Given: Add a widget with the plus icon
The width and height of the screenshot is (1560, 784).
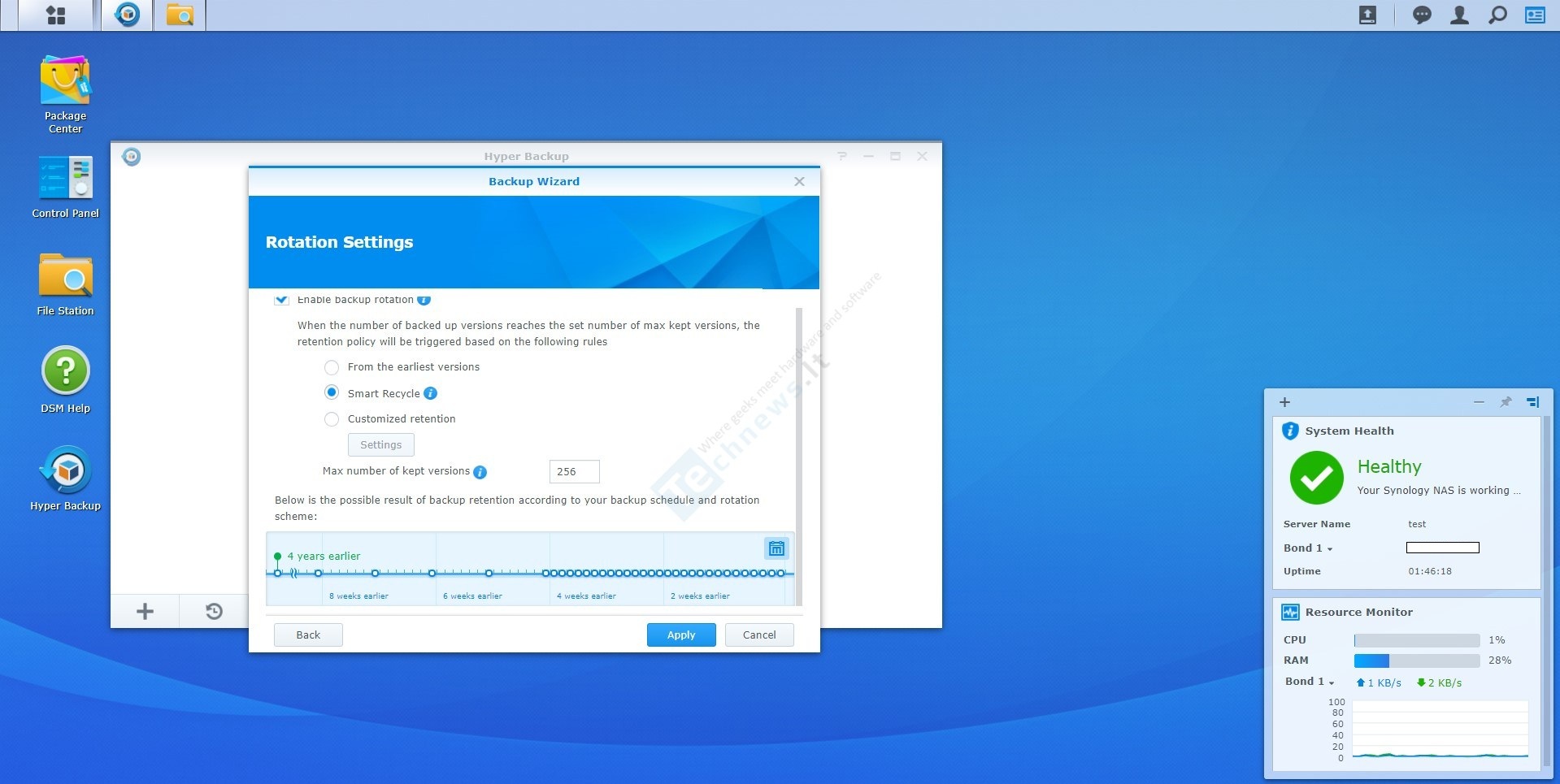Looking at the screenshot, I should tap(1284, 402).
